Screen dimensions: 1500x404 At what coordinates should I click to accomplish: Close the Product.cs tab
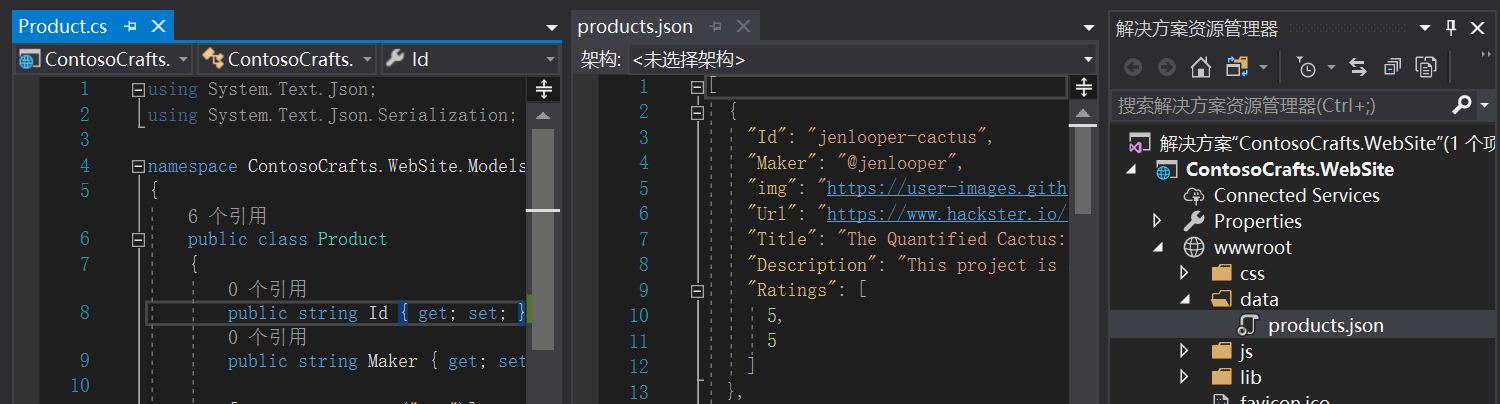(x=157, y=26)
